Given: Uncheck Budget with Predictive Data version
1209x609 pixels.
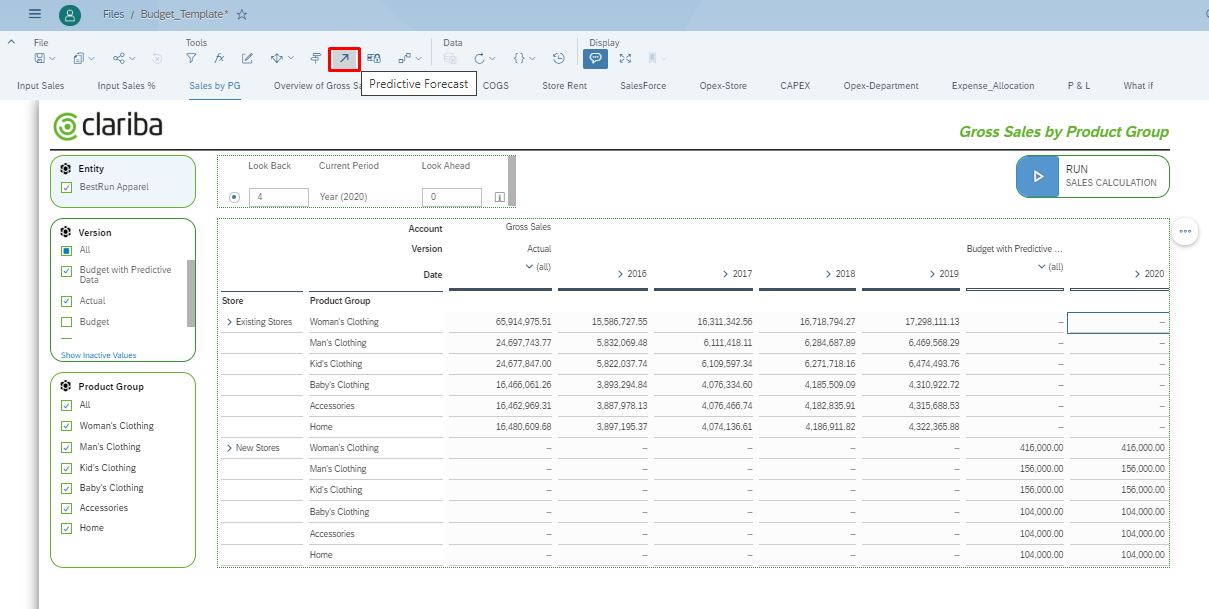Looking at the screenshot, I should [x=66, y=271].
